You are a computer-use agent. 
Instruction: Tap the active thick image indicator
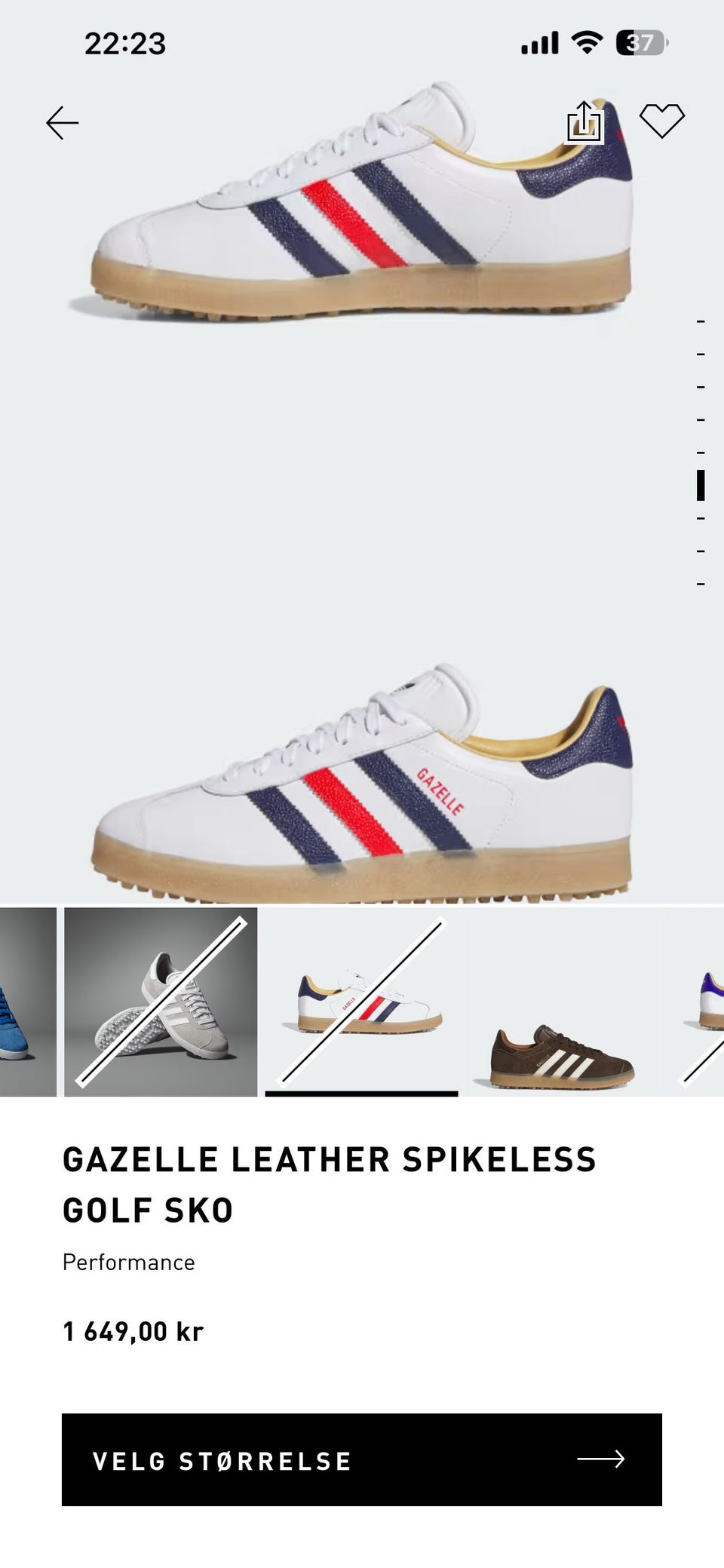click(701, 485)
